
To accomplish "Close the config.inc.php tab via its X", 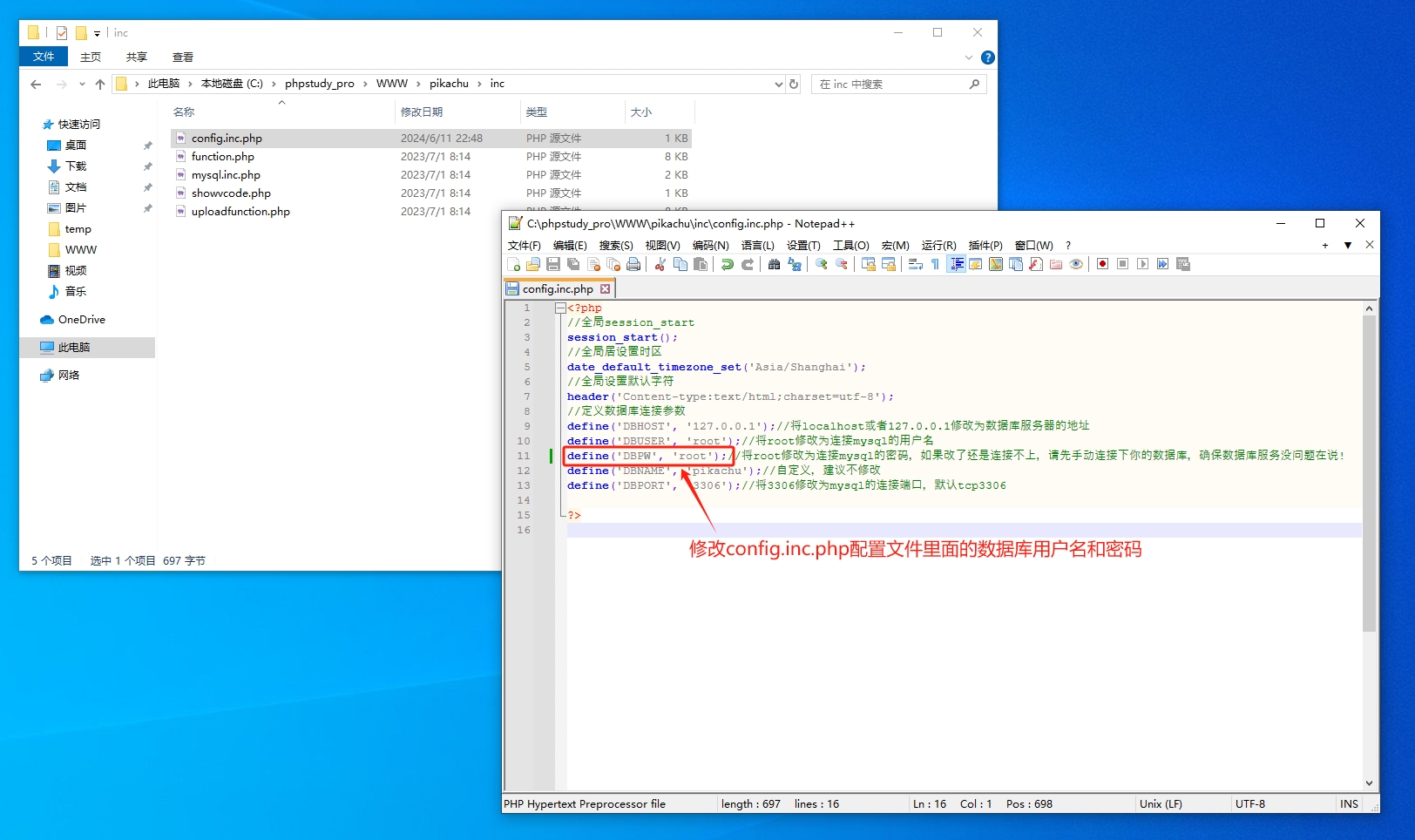I will [x=605, y=288].
